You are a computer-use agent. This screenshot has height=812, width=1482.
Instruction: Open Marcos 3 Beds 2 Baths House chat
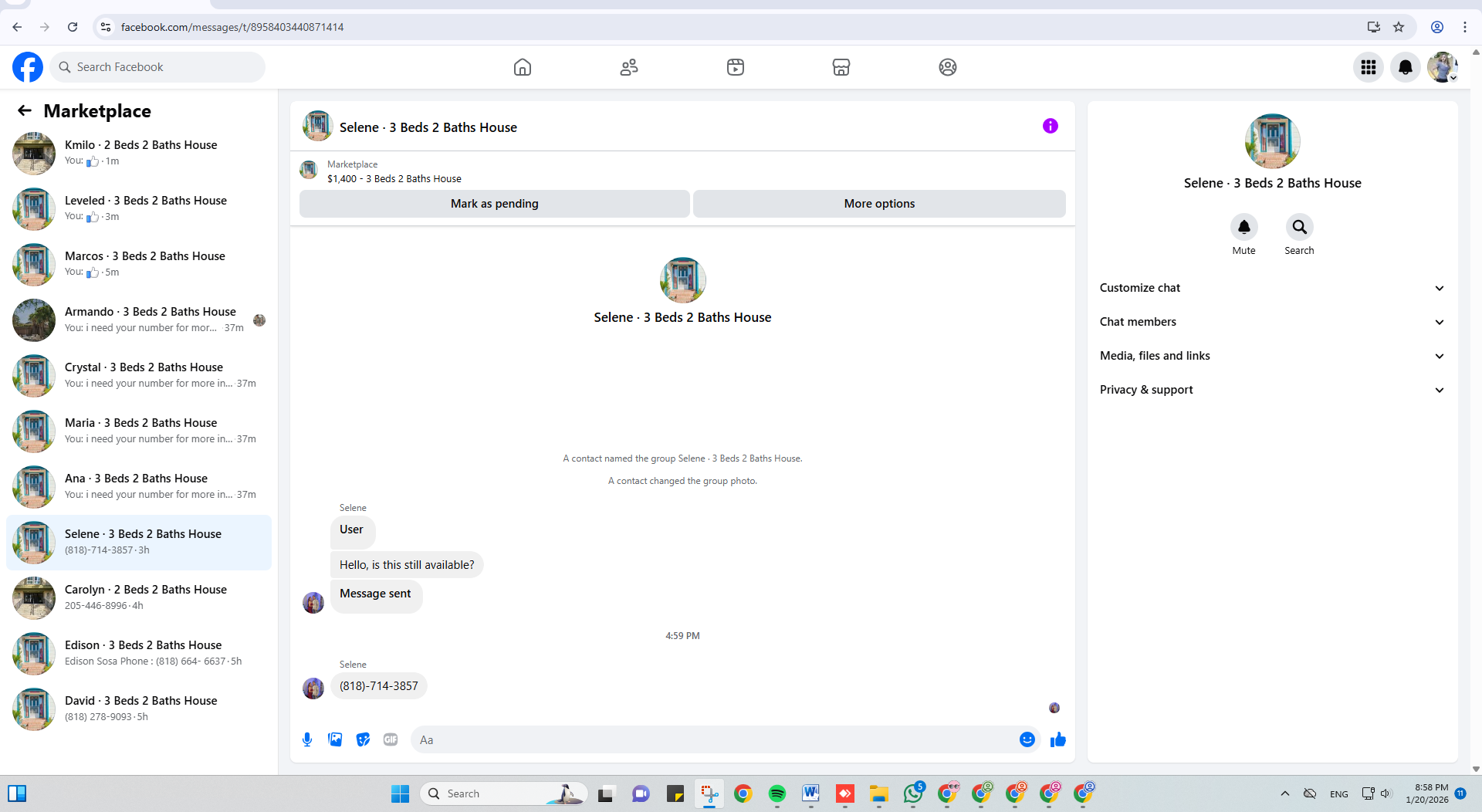click(139, 264)
